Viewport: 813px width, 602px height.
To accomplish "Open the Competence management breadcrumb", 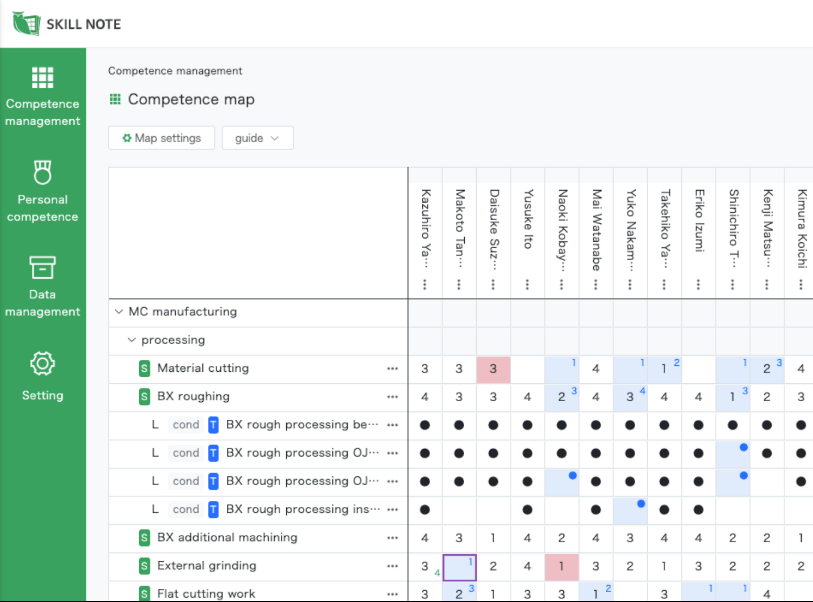I will click(175, 71).
